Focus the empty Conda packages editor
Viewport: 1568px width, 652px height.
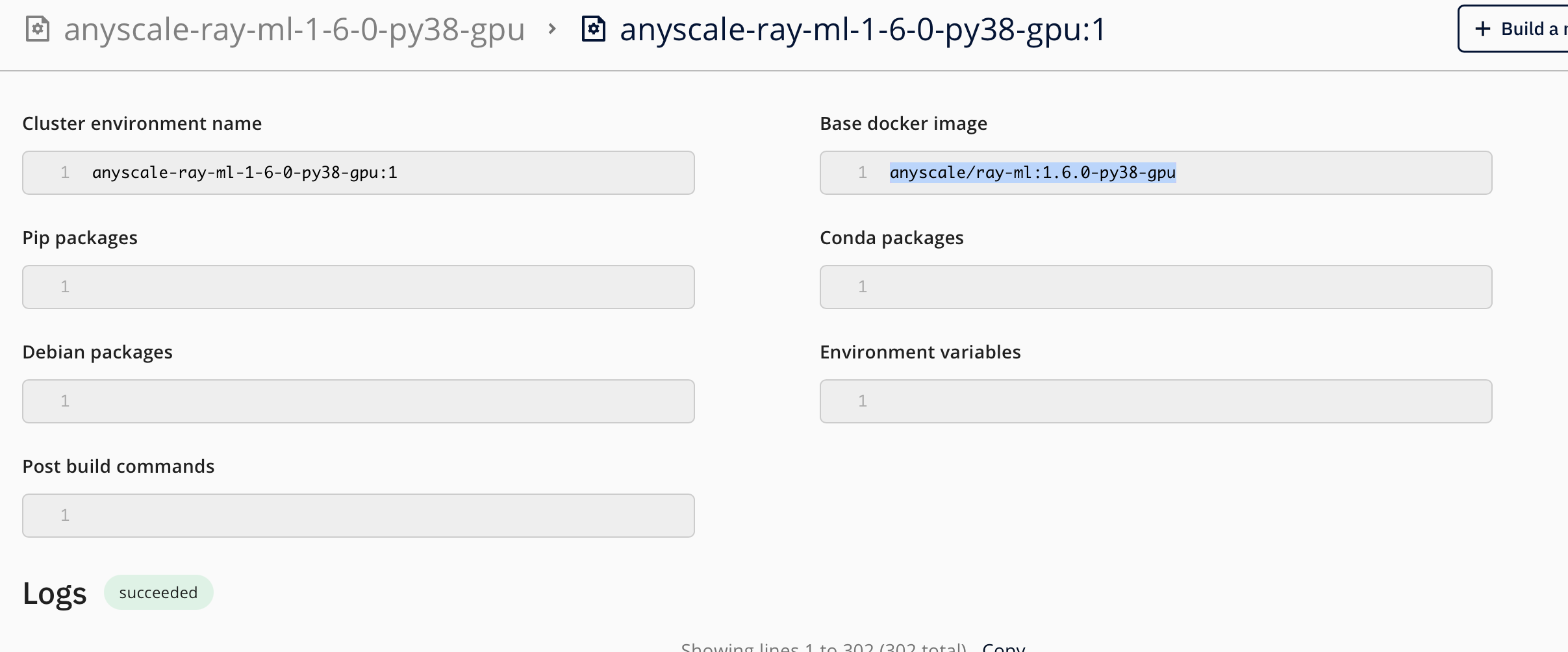(x=1156, y=287)
